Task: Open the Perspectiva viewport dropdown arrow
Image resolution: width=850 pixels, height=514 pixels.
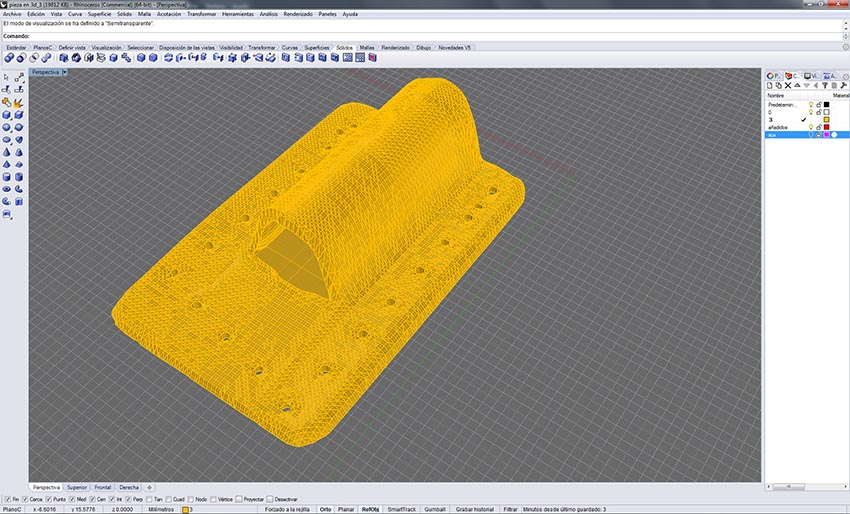Action: 65,72
